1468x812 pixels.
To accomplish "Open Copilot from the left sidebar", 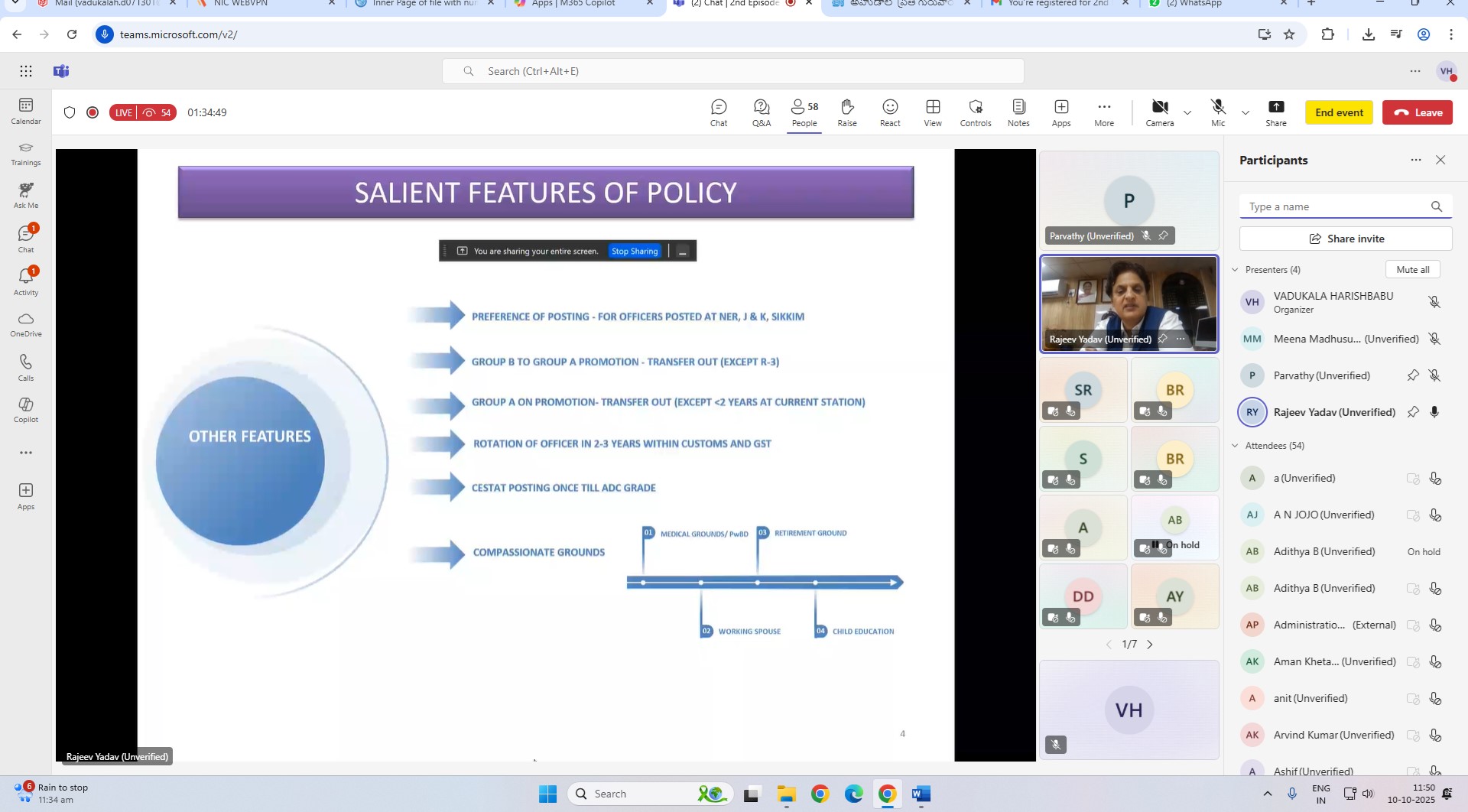I will pyautogui.click(x=26, y=409).
